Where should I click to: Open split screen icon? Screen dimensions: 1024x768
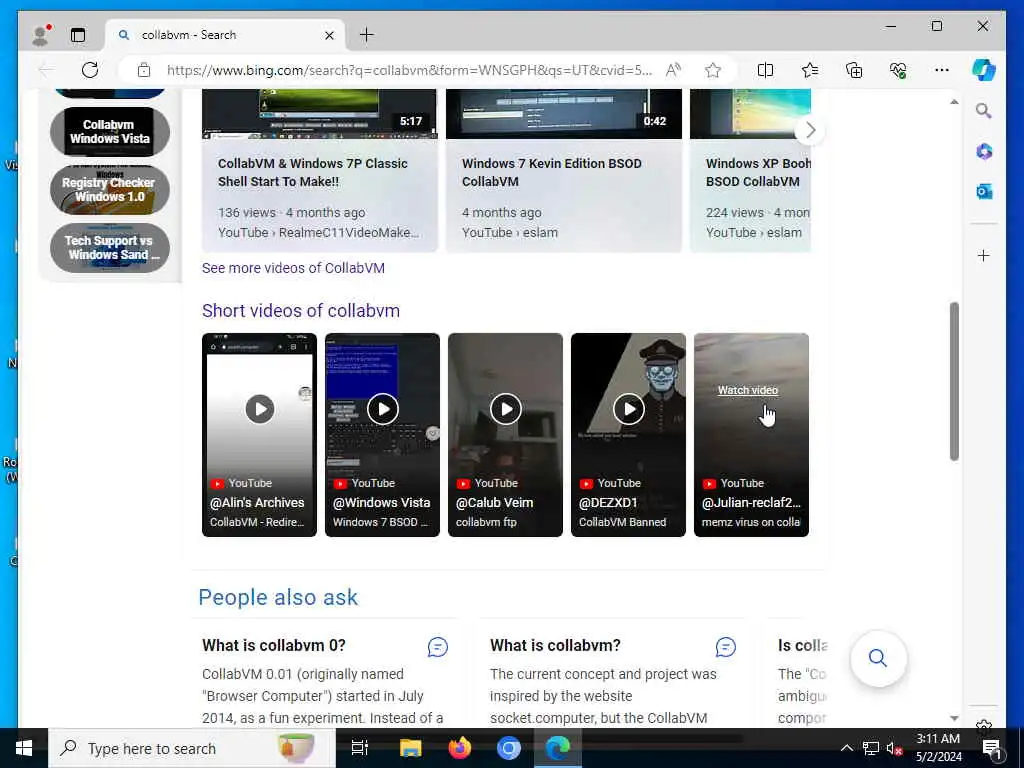(x=765, y=70)
